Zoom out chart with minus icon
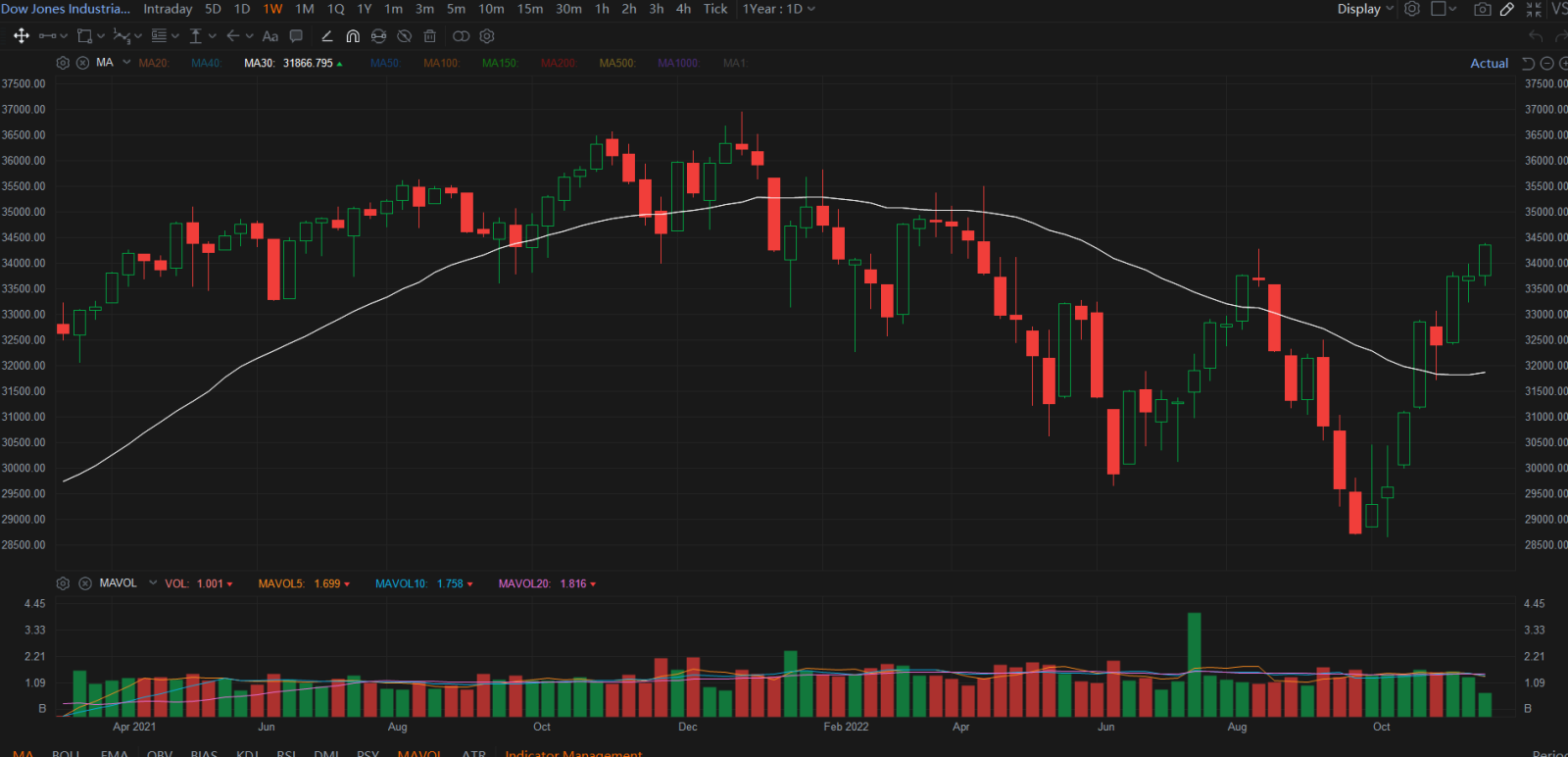The width and height of the screenshot is (1568, 757). (1547, 63)
